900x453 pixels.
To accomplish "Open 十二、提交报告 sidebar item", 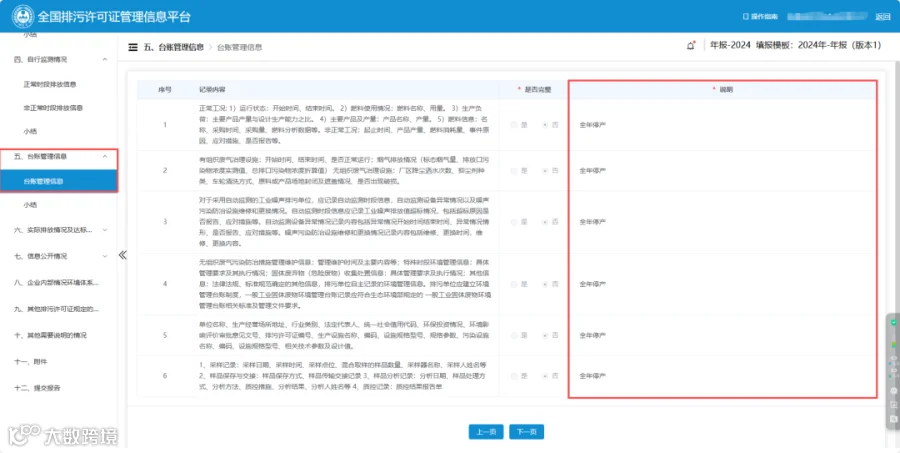I will pos(37,388).
